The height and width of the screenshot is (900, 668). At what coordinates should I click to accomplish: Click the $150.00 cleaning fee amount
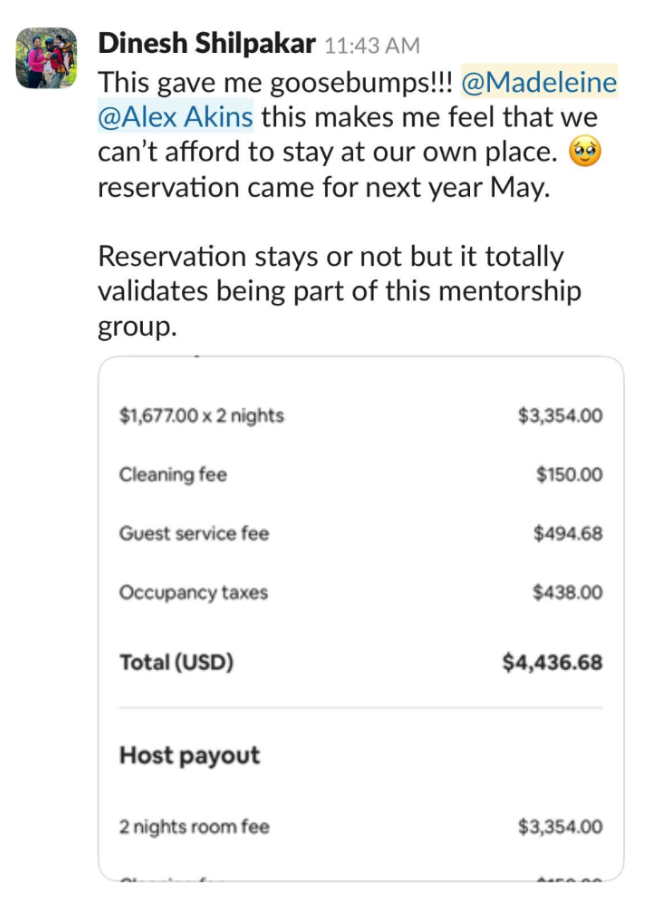pos(569,474)
